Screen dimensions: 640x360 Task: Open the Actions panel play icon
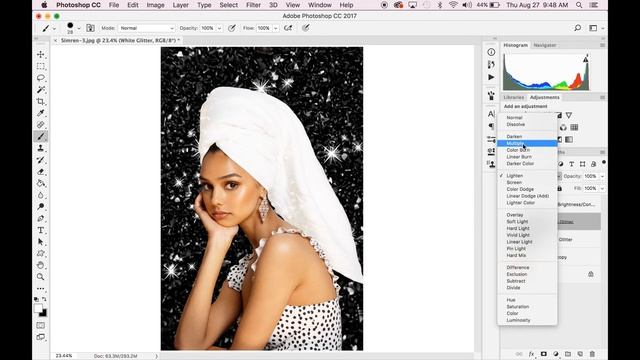tap(491, 77)
